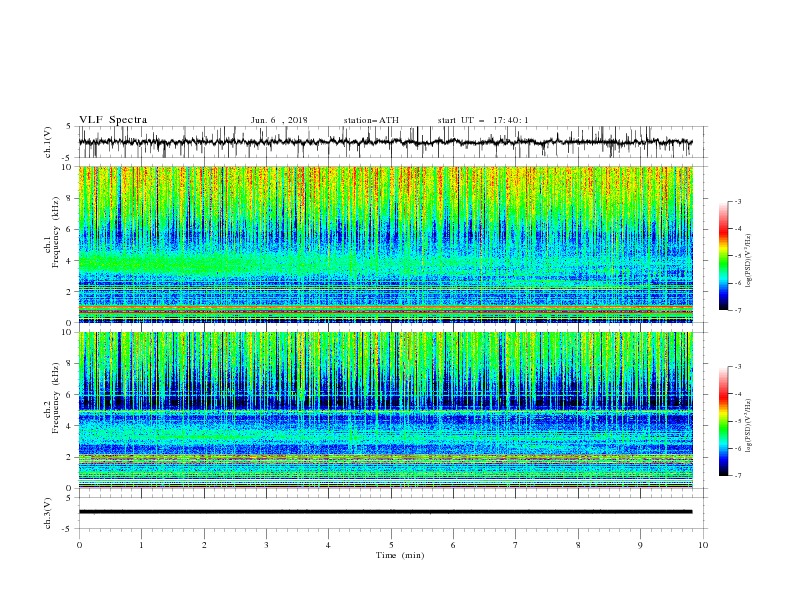Click ch.2 spectrogram frequency tick '2'
The width and height of the screenshot is (792, 612).
(x=70, y=457)
